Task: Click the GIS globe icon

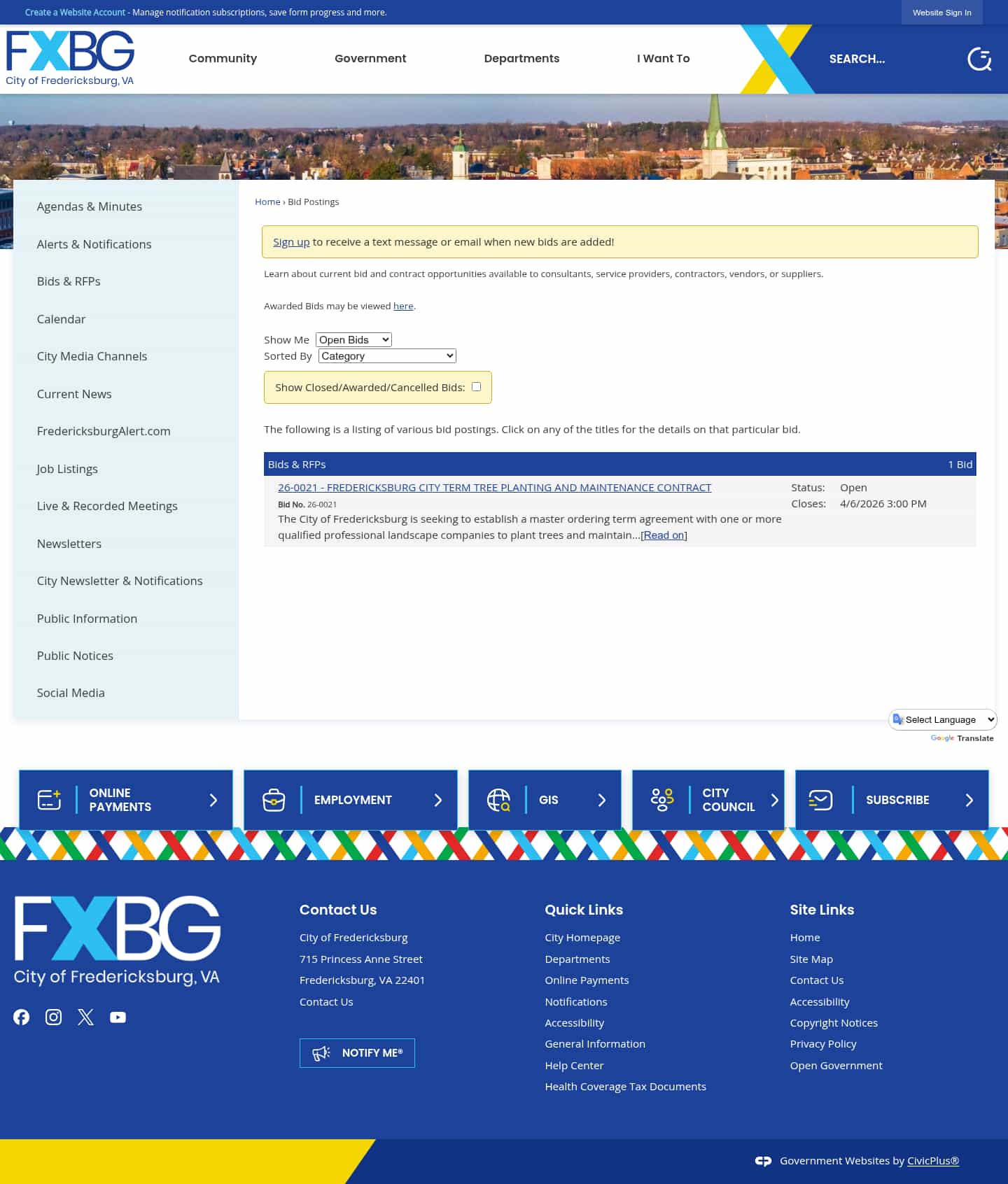Action: coord(498,800)
